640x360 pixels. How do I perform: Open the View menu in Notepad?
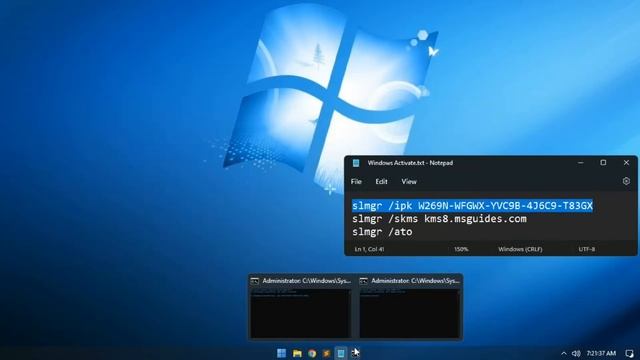[409, 182]
